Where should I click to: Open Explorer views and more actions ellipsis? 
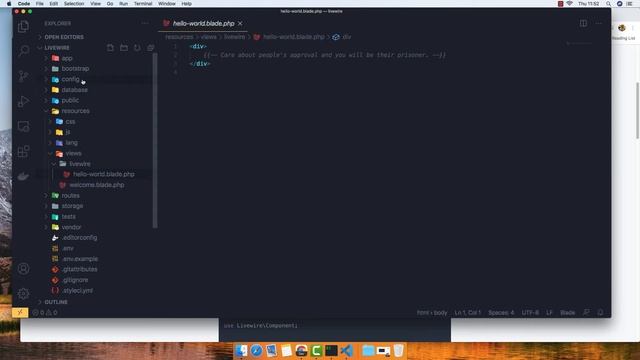(145, 23)
